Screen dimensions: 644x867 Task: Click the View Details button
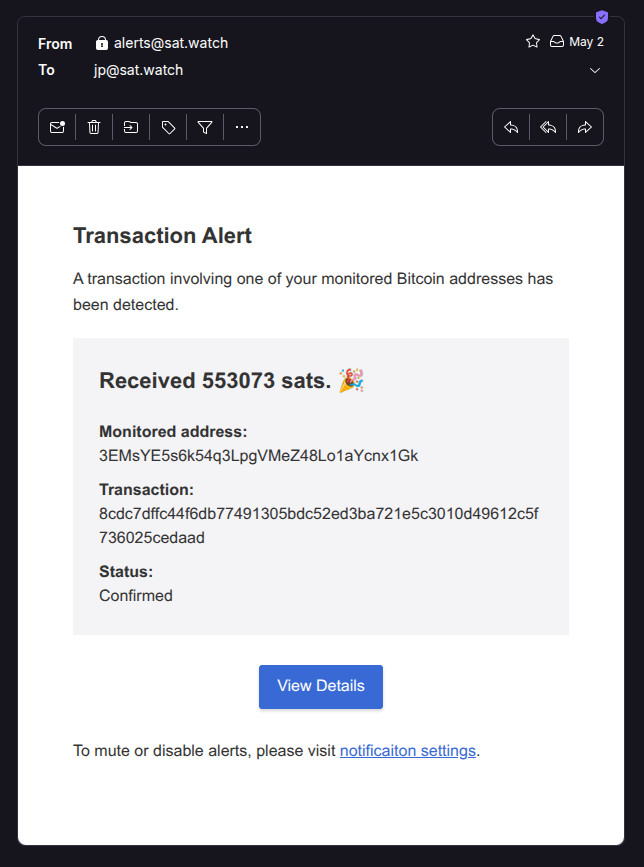pos(321,686)
